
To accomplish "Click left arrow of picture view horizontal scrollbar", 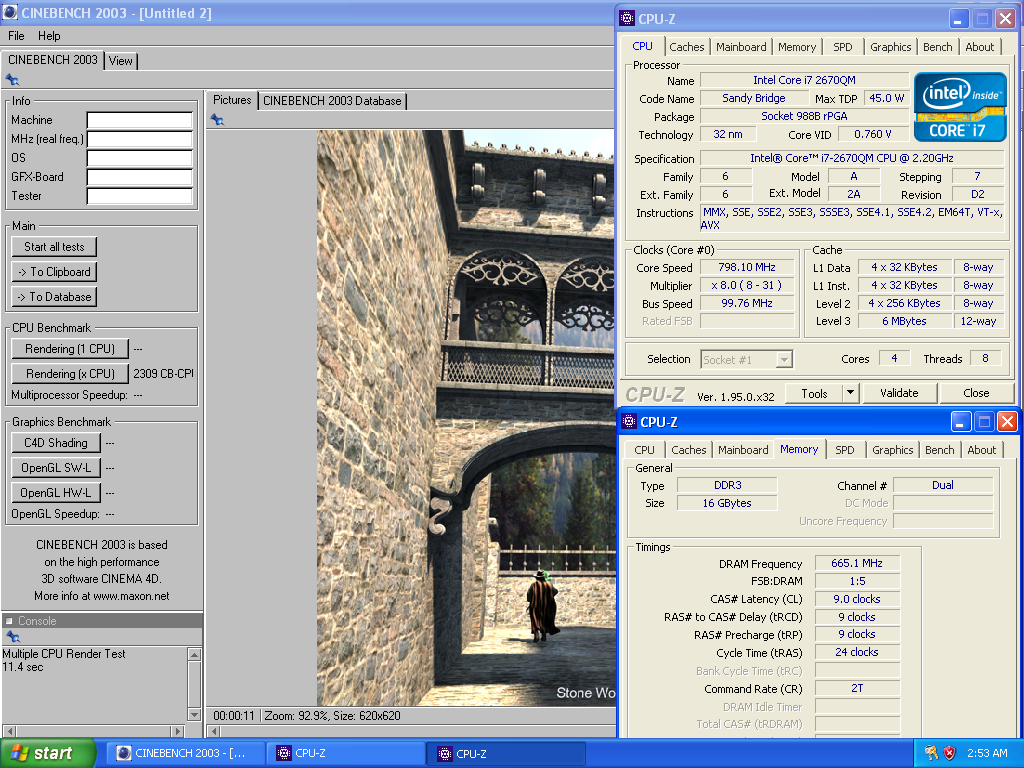I will pos(214,731).
